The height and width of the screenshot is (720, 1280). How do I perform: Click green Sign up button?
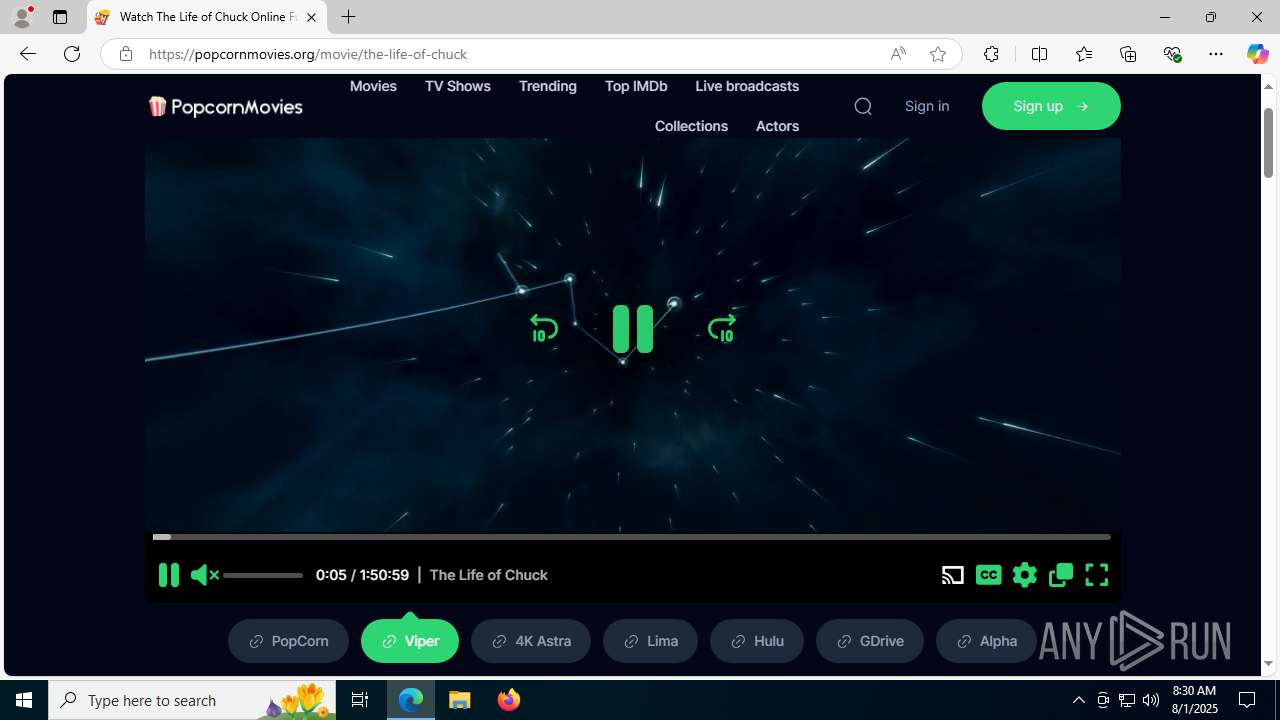pos(1051,106)
